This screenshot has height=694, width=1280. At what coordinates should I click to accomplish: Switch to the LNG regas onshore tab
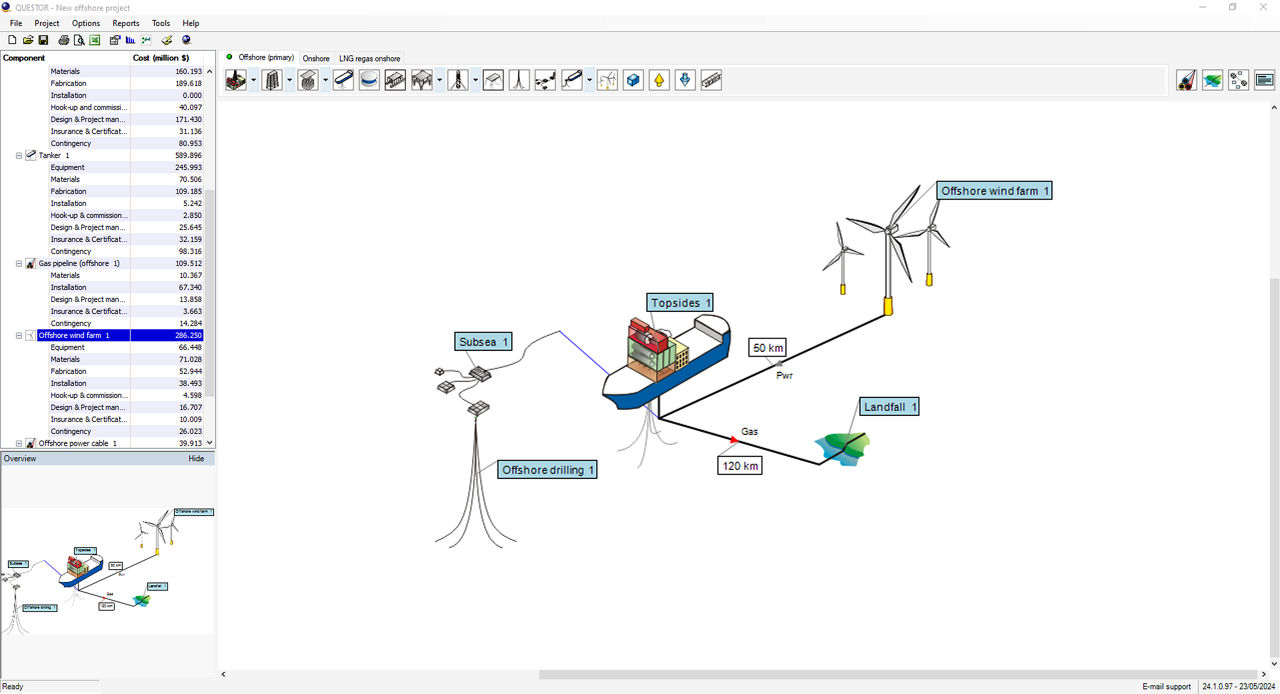click(x=369, y=59)
